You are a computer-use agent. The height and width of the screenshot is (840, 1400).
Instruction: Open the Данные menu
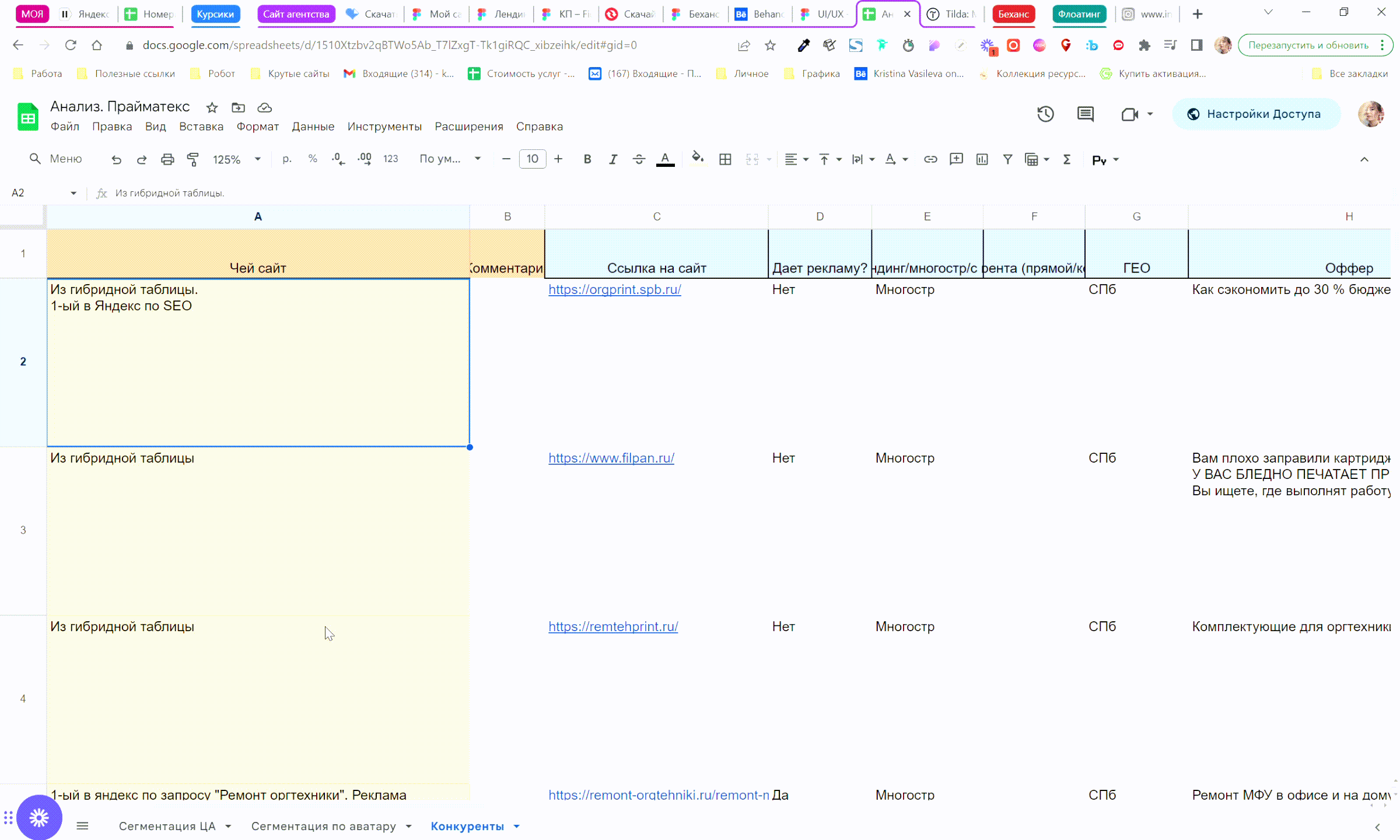coord(313,127)
